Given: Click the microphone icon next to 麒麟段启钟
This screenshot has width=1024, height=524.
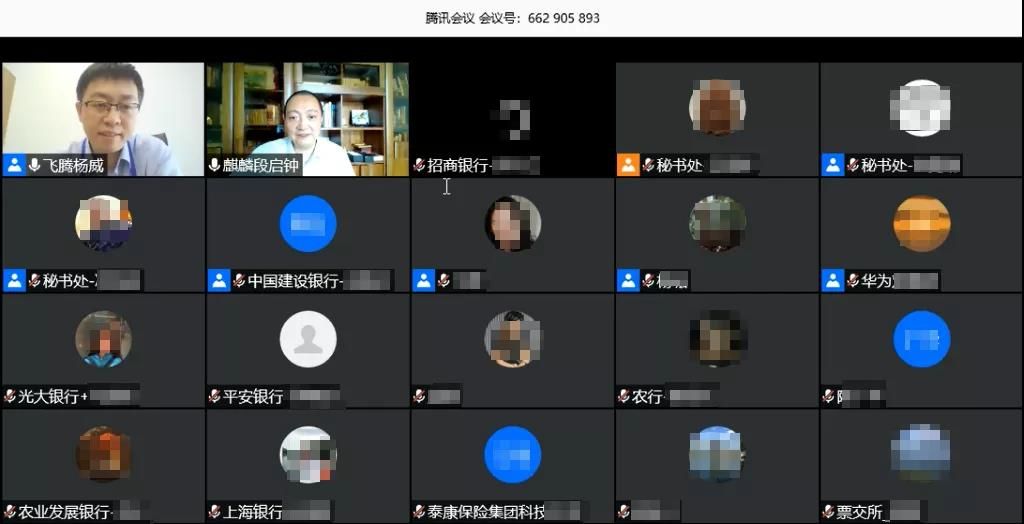Looking at the screenshot, I should (214, 165).
